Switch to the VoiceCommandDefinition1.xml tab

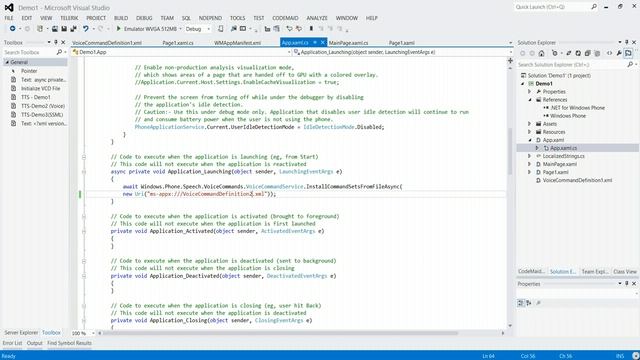point(107,43)
